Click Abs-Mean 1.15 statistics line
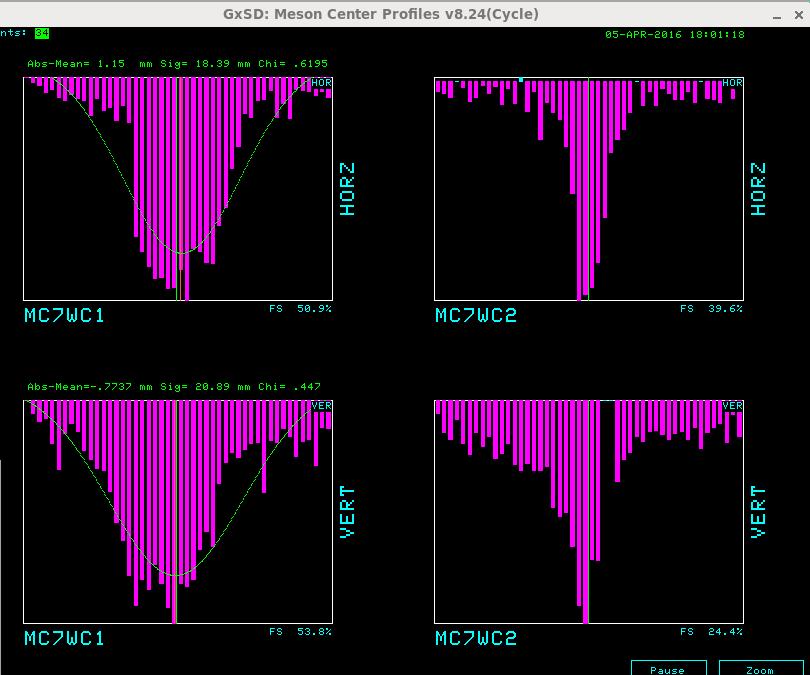 [177, 63]
